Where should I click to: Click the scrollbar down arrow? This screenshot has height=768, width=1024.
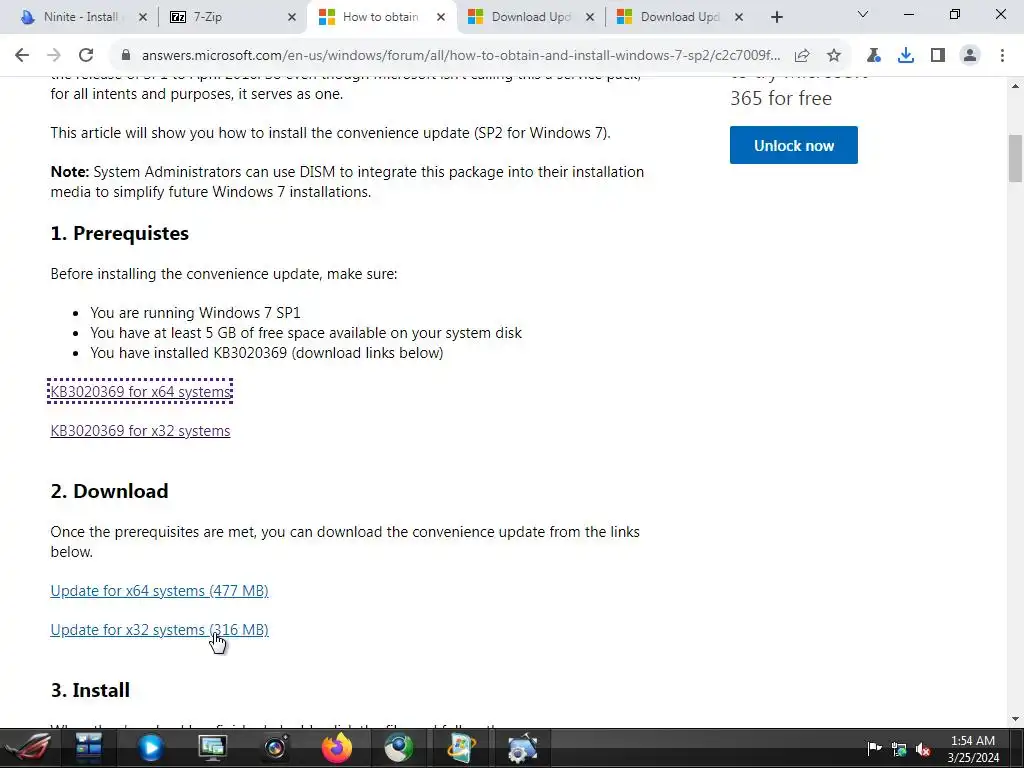tap(1015, 719)
